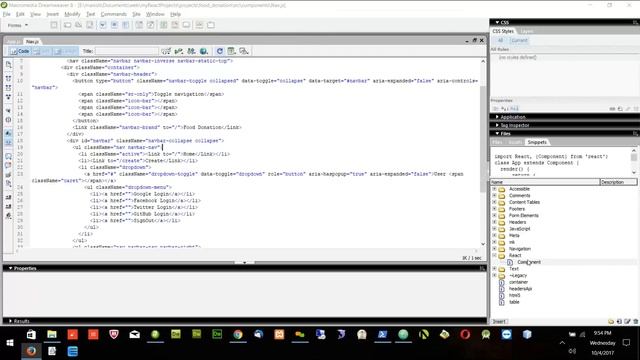The height and width of the screenshot is (360, 640).
Task: Switch CSS panel to All mode
Action: point(500,40)
